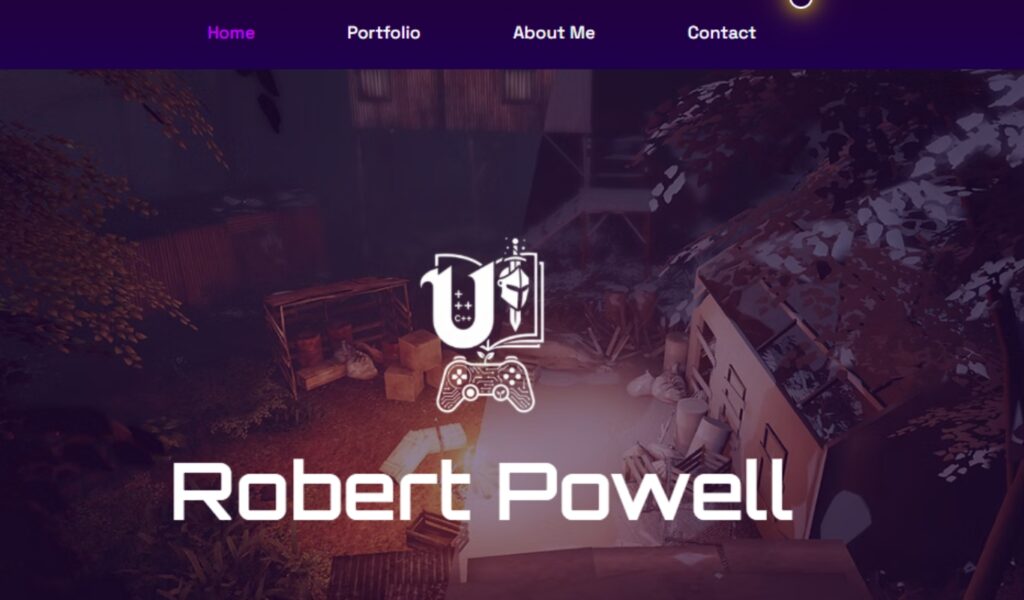
Task: Click the corrugated building at top of the background
Action: [451, 98]
